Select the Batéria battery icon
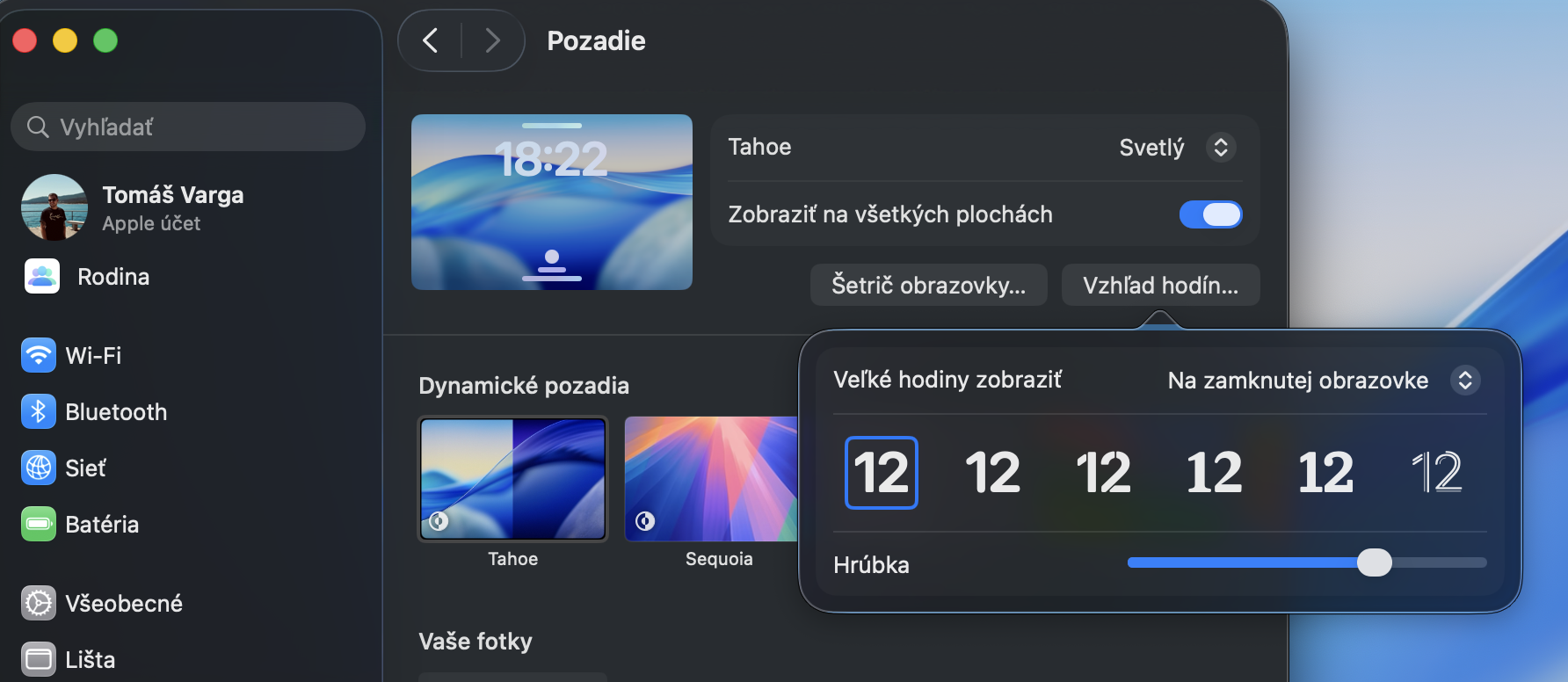The height and width of the screenshot is (682, 1568). [39, 524]
